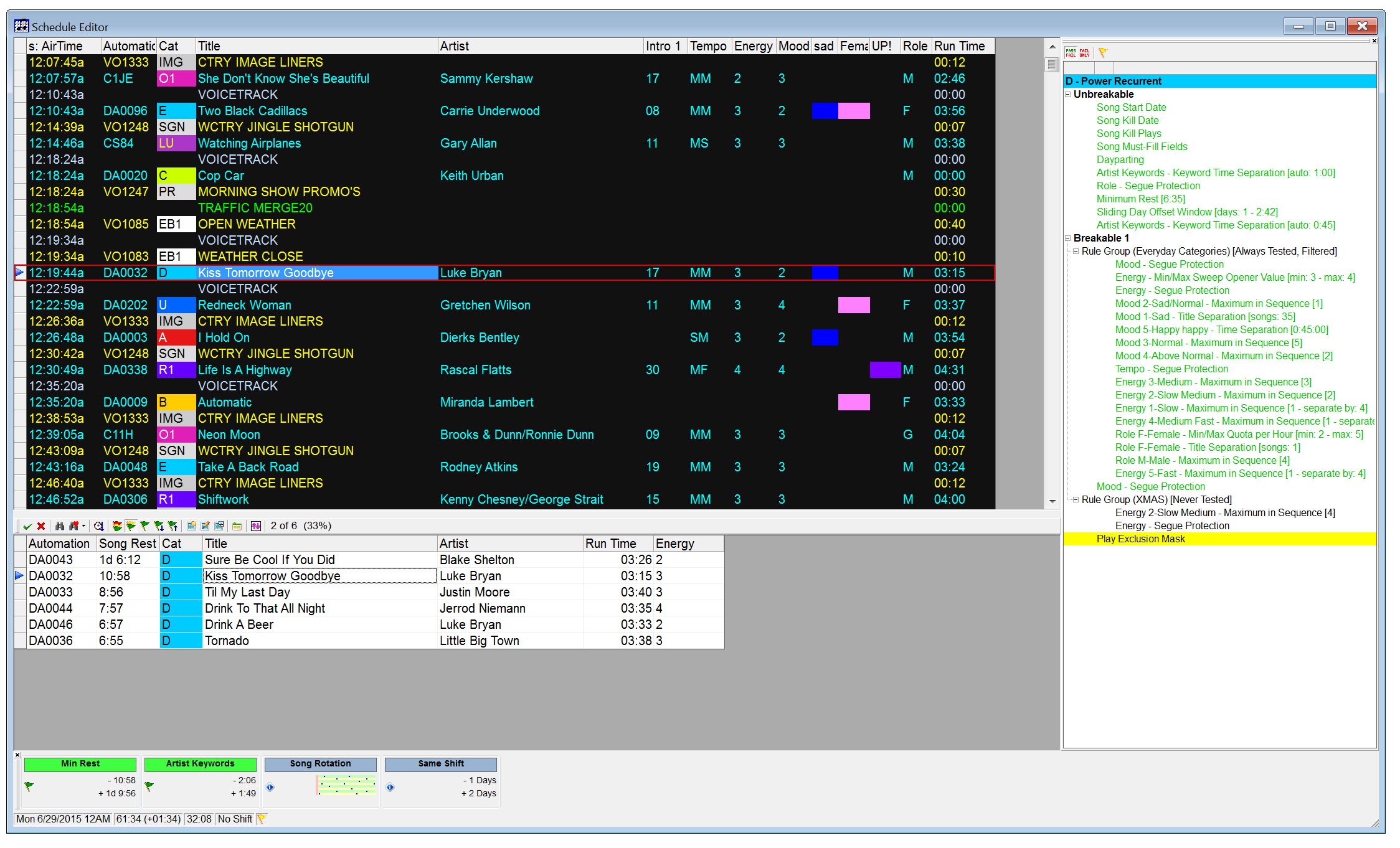Collapse the Unbreakable rule tree node

tap(1067, 95)
